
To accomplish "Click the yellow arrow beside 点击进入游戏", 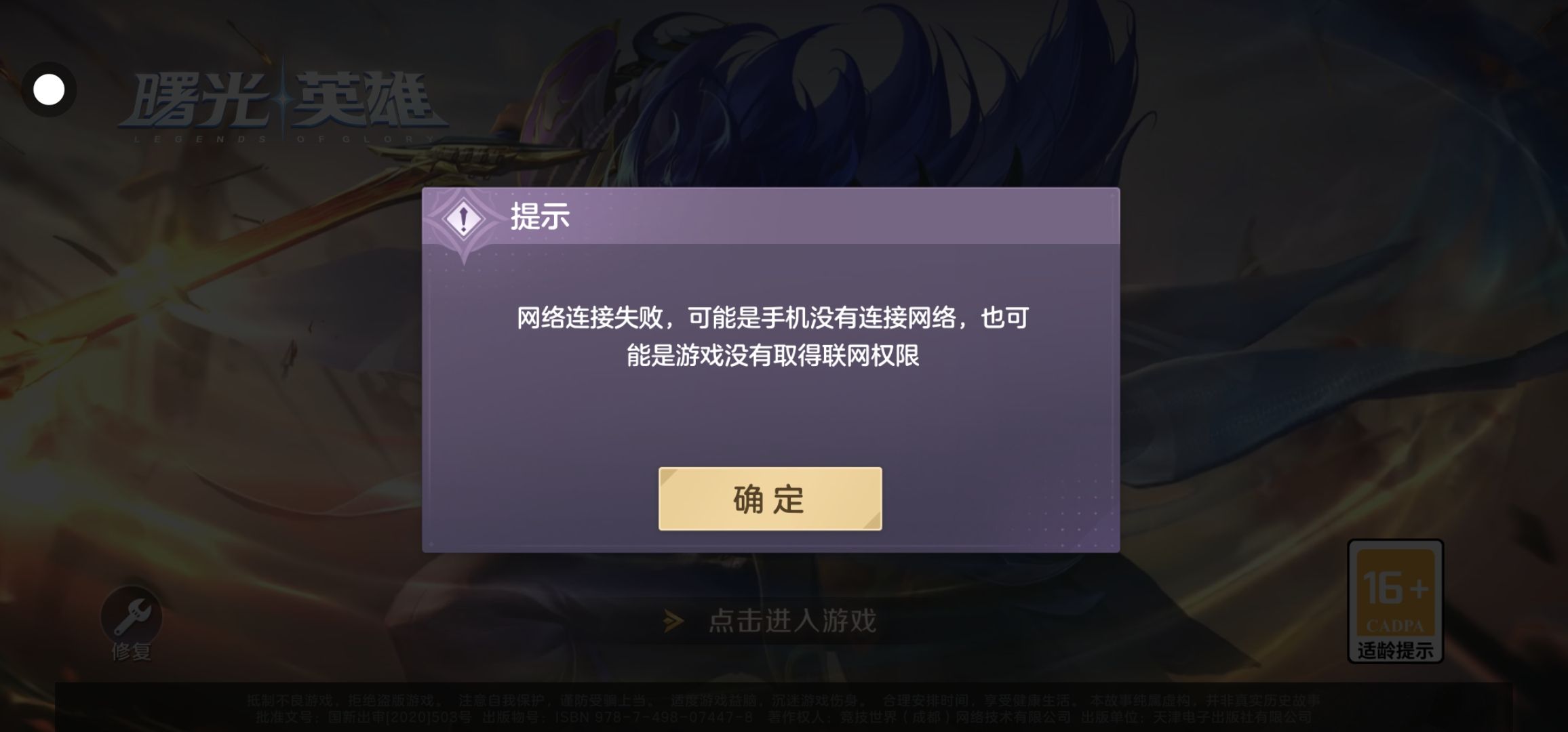I will pyautogui.click(x=673, y=621).
